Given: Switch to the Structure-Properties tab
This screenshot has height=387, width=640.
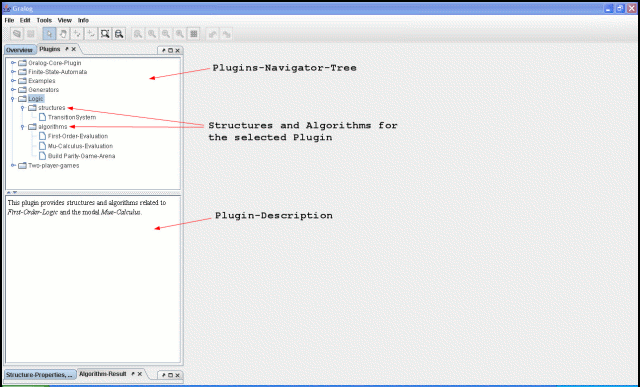Looking at the screenshot, I should (40, 375).
